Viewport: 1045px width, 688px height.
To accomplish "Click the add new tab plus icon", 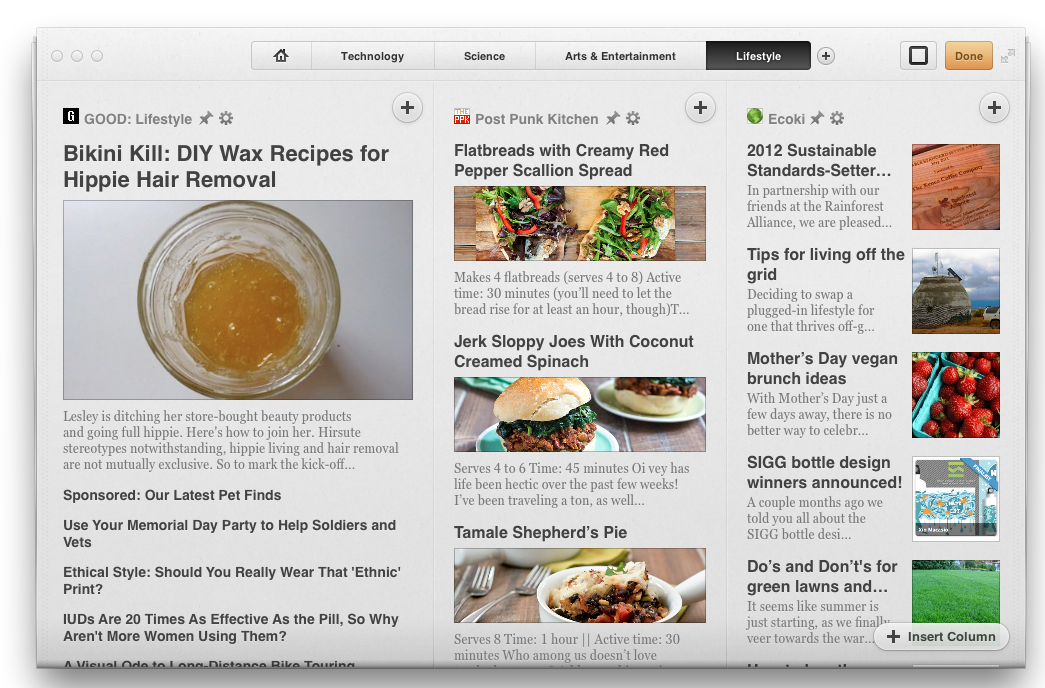I will (x=826, y=56).
